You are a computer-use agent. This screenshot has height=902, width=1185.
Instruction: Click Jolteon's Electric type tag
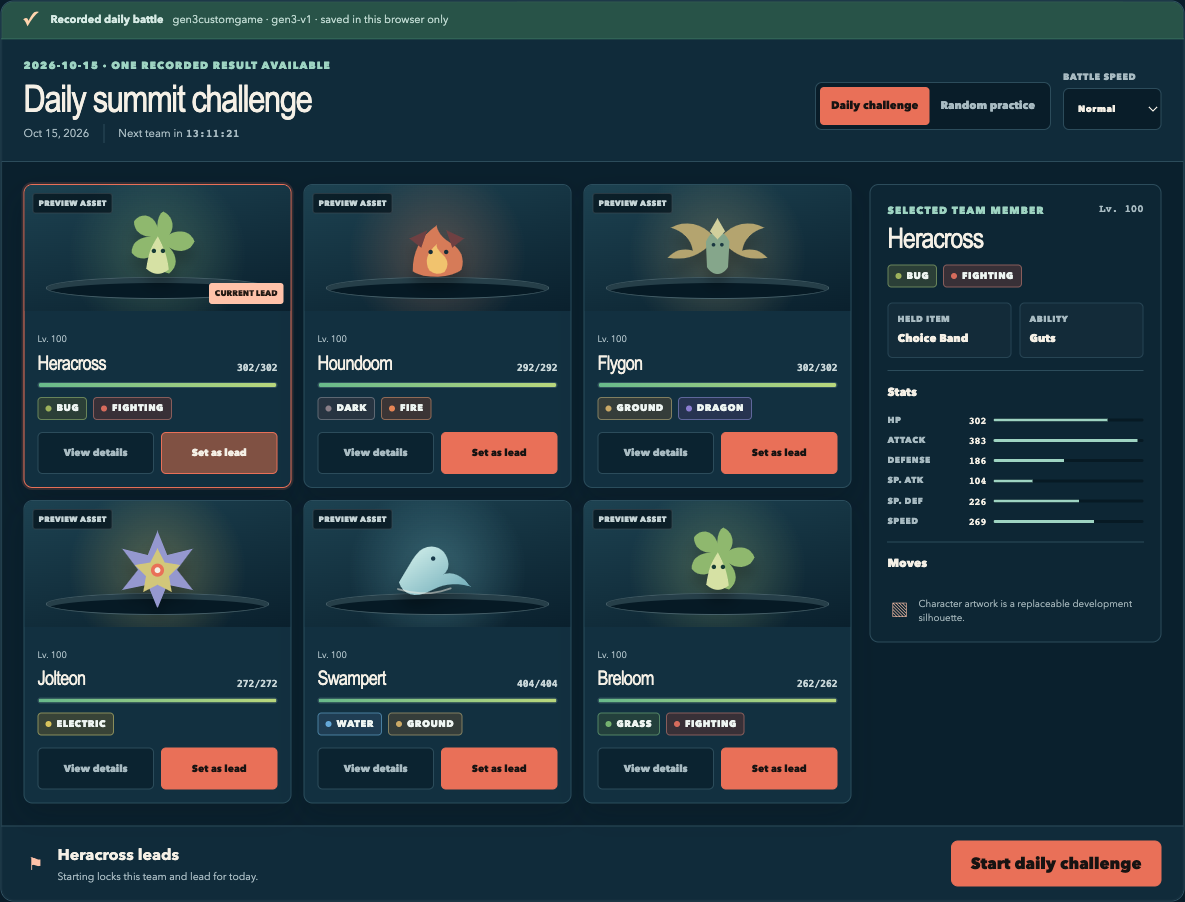(76, 724)
